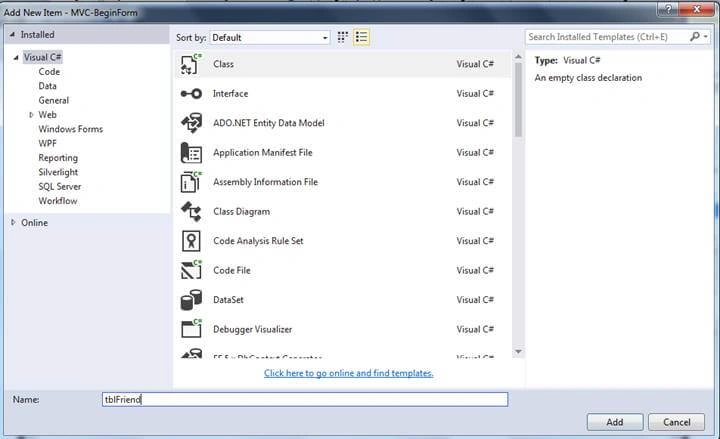Select the Reporting category

click(x=58, y=158)
